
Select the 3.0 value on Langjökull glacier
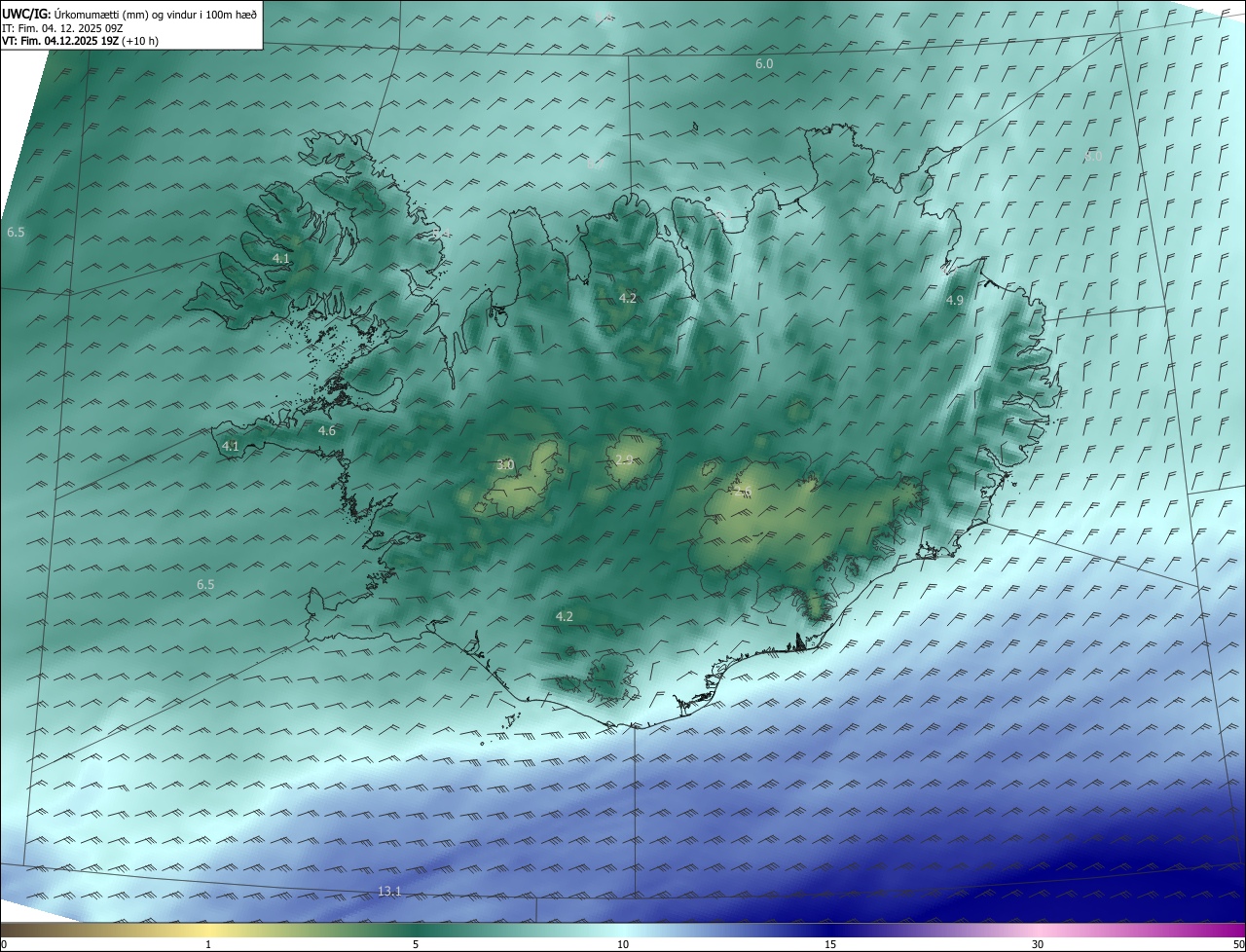click(505, 464)
